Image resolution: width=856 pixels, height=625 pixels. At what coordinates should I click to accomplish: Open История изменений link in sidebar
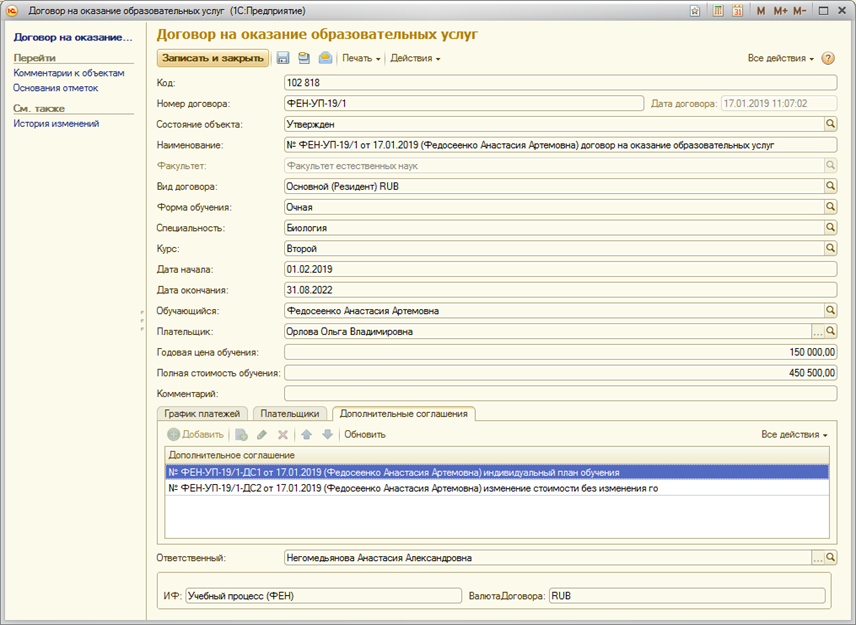click(56, 124)
